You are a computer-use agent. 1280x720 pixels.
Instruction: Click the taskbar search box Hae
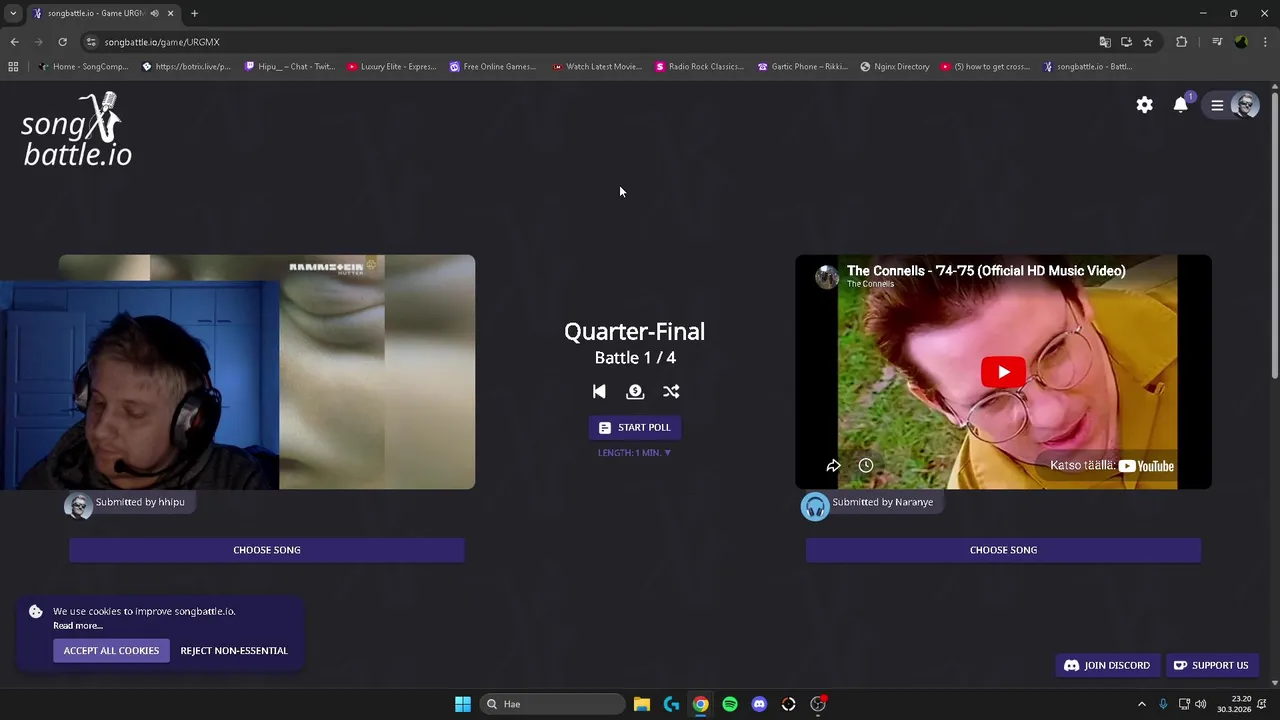click(552, 704)
